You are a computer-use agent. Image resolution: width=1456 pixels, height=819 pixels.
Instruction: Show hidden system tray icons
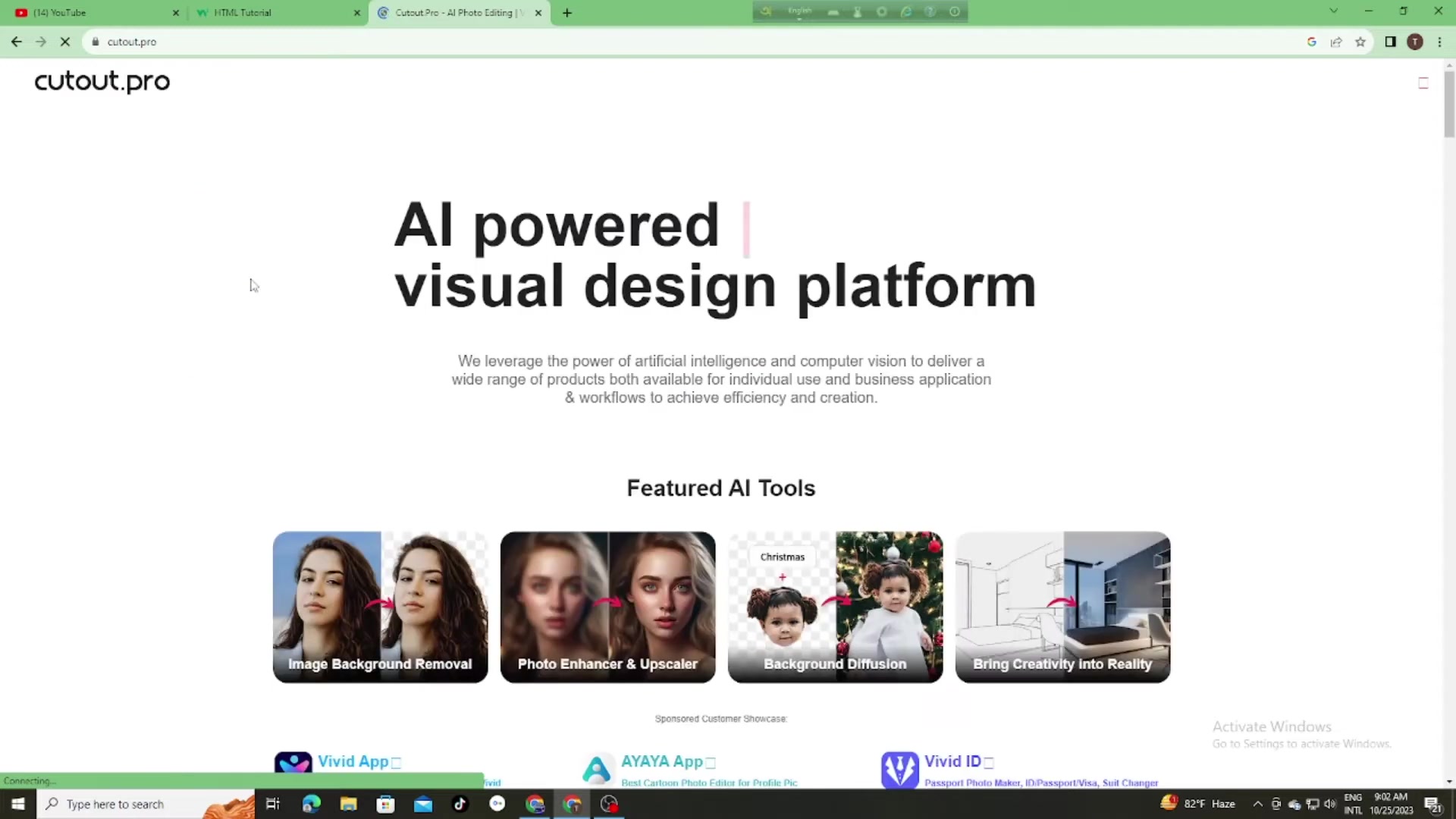[x=1257, y=804]
